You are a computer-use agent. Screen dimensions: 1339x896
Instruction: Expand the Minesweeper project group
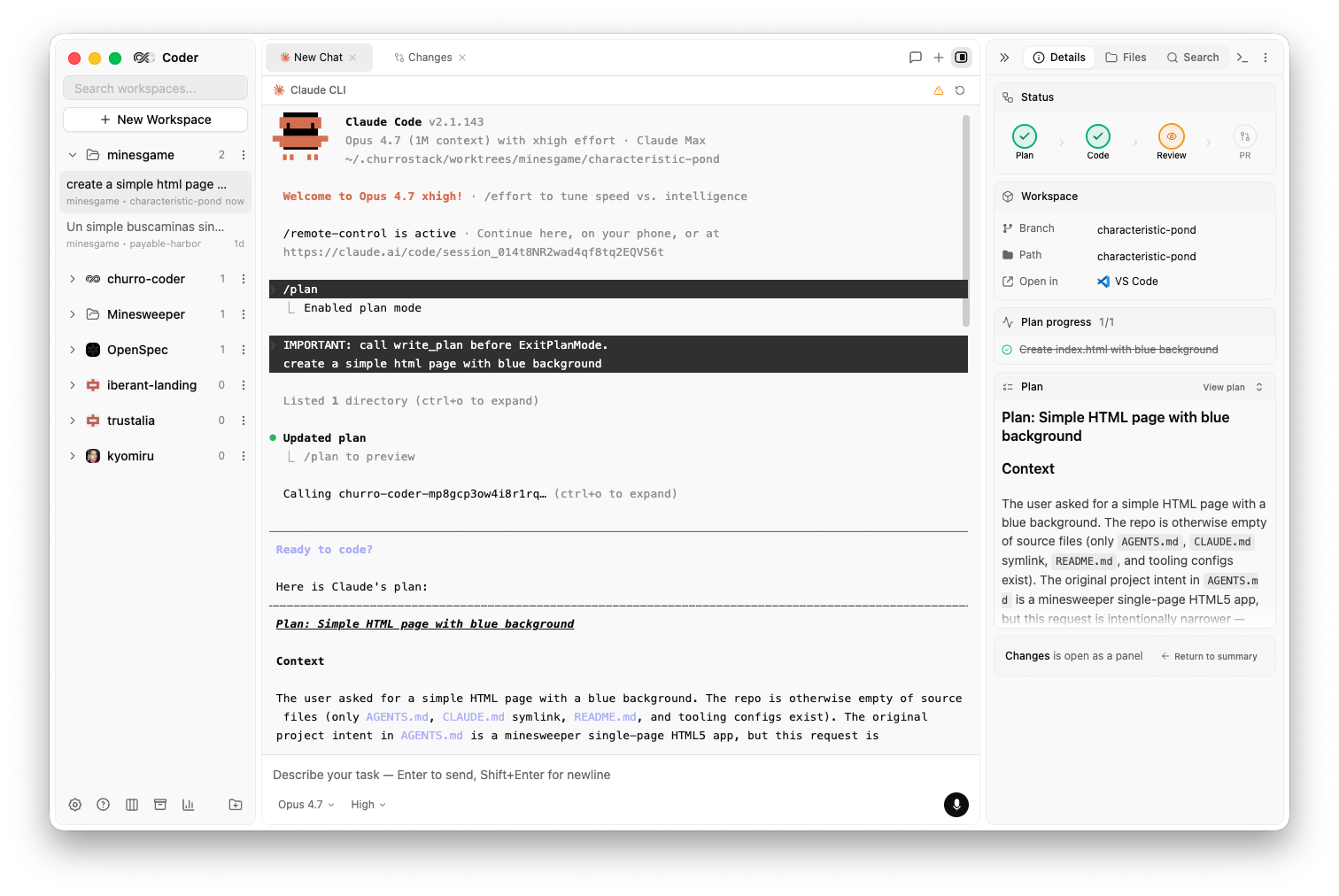pos(73,314)
